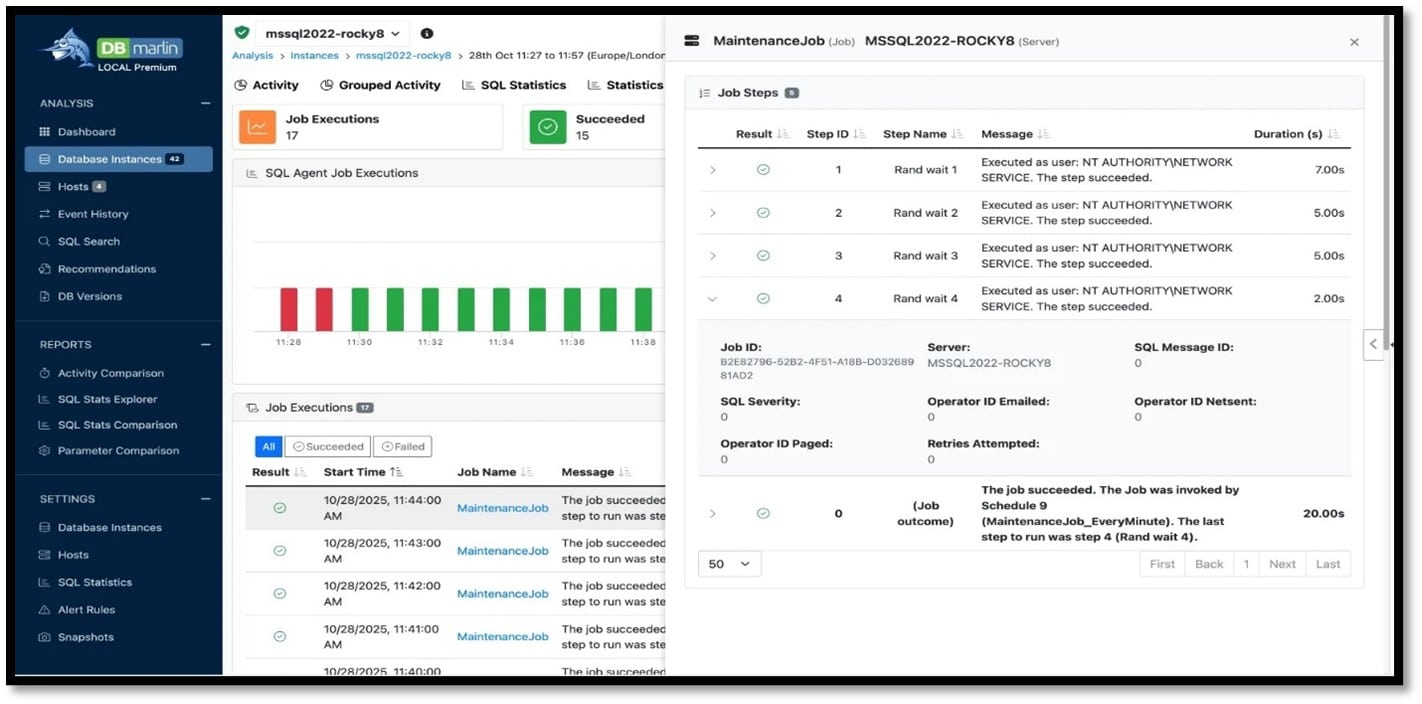This screenshot has height=704, width=1422.
Task: Toggle the Failed job filter
Action: 402,447
